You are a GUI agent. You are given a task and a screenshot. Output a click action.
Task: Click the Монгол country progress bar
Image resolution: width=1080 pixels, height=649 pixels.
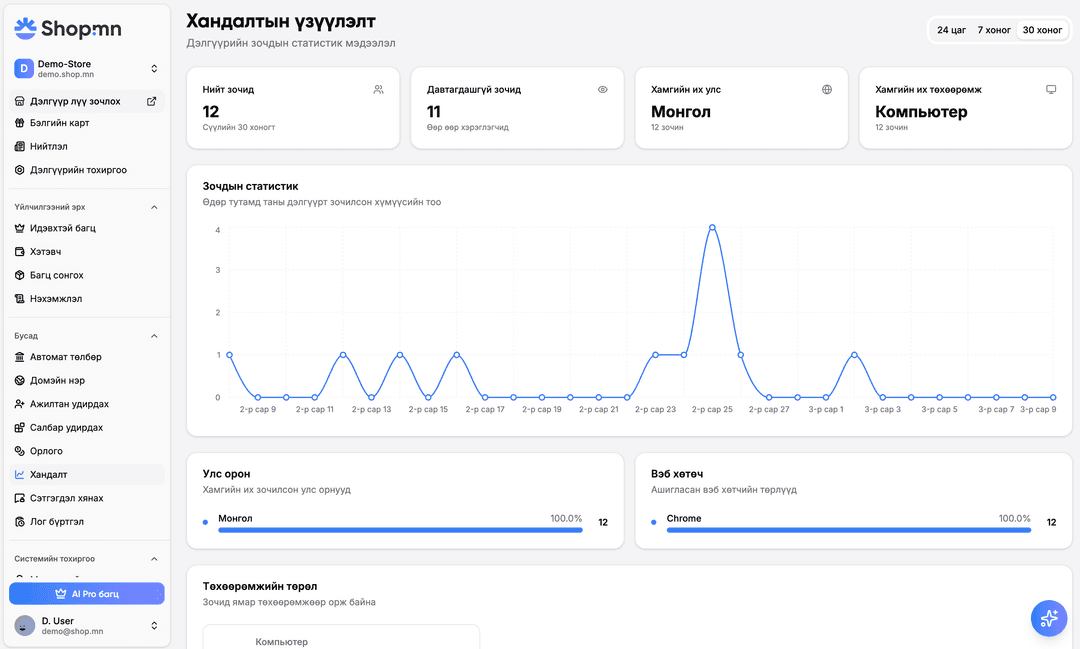coord(400,530)
